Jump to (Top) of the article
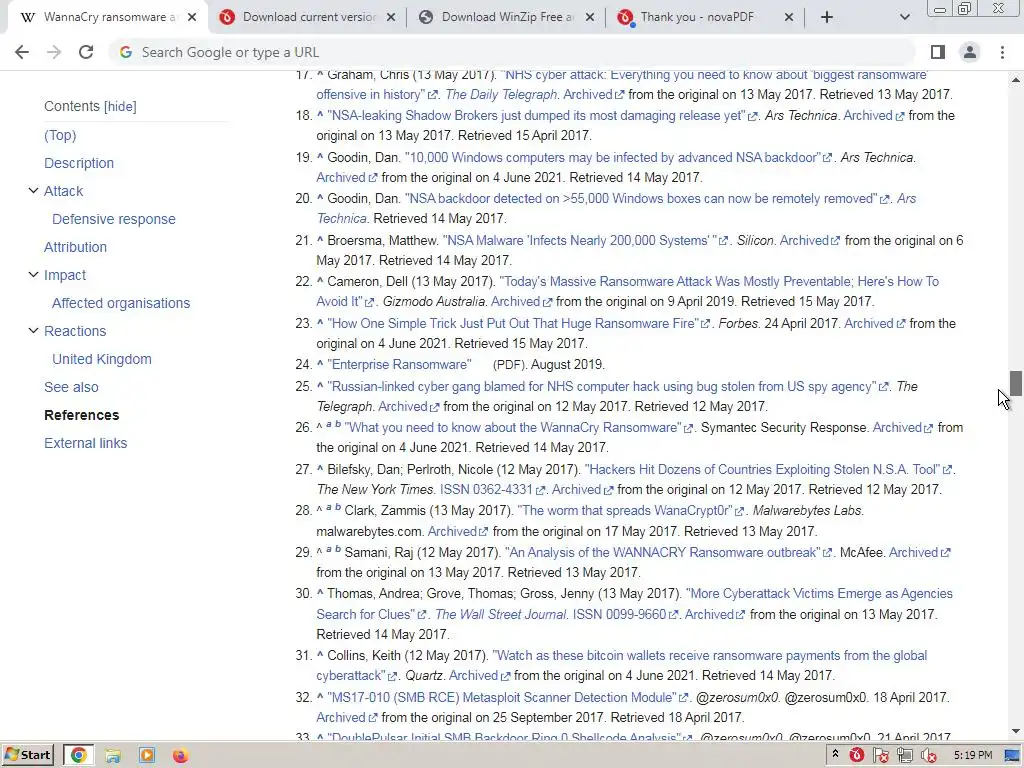Viewport: 1024px width, 768px height. tap(60, 135)
